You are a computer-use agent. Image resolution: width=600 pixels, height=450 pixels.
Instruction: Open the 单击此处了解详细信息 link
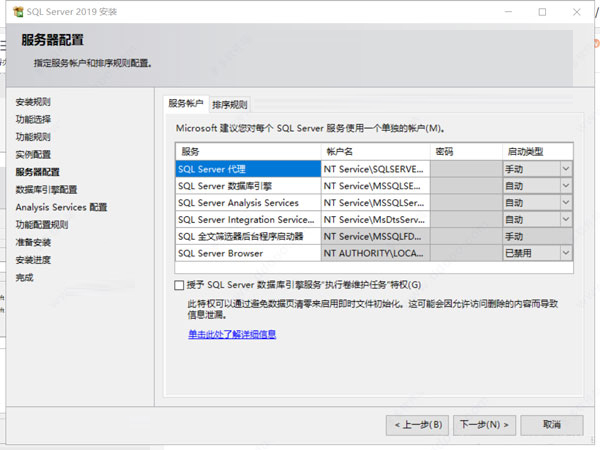click(x=232, y=334)
